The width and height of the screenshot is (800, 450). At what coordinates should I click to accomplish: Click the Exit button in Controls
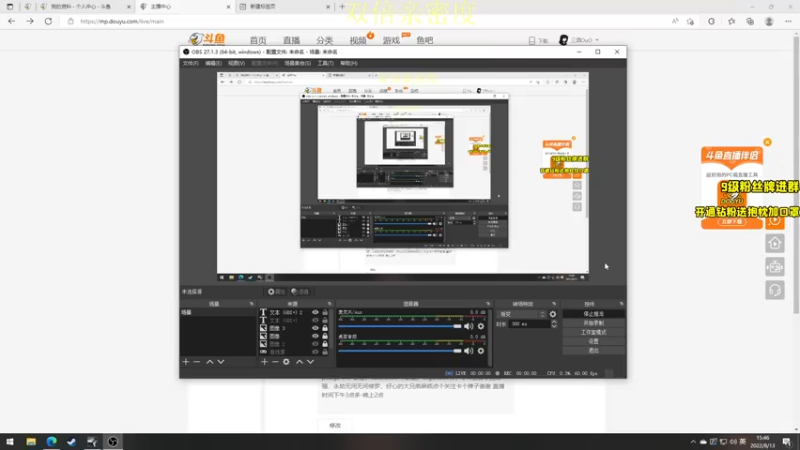coord(593,351)
